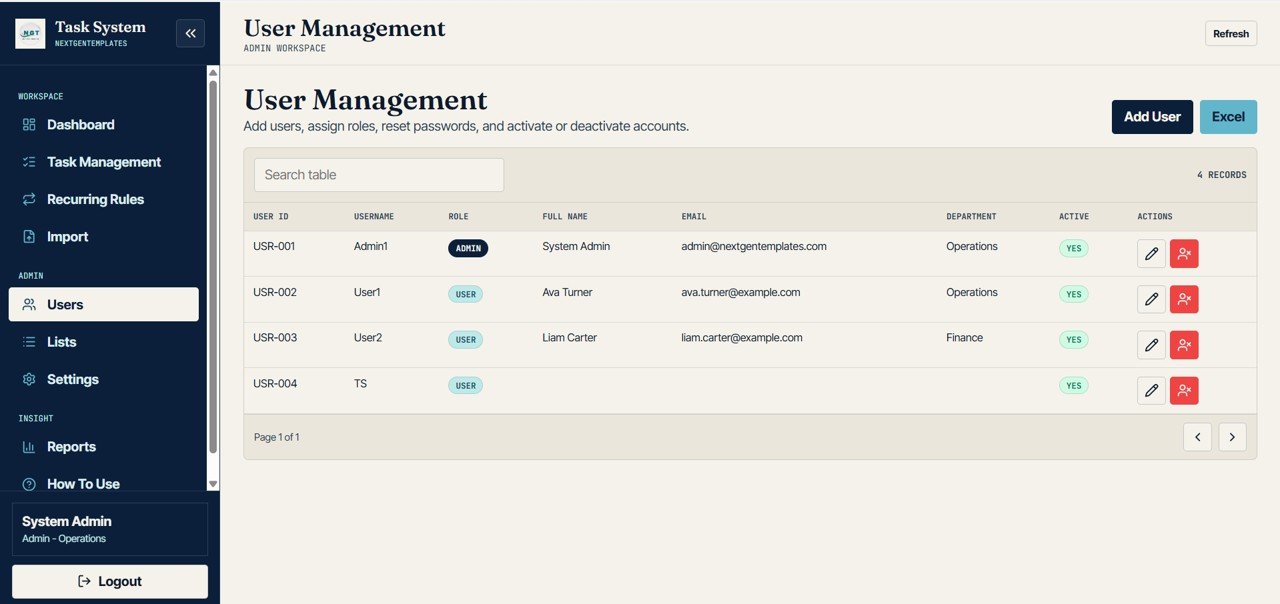Open the Import page
1280x604 pixels.
click(x=104, y=237)
